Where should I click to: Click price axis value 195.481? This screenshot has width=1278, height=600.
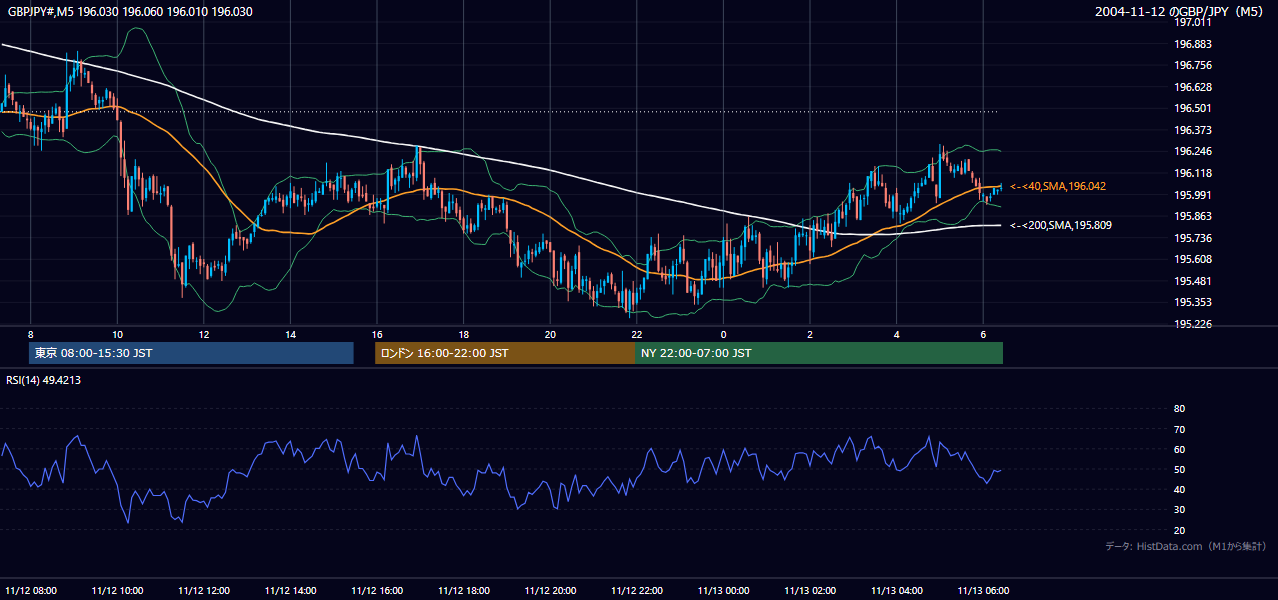tap(1193, 281)
